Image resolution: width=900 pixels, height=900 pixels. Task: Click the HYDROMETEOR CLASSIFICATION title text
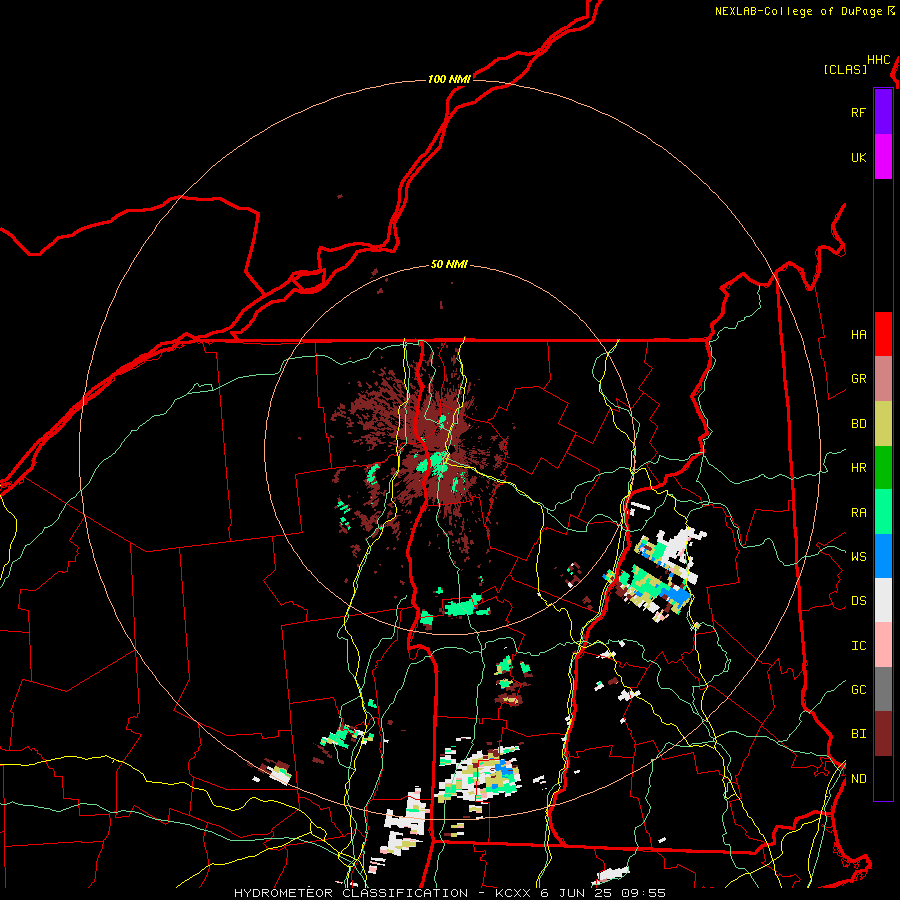[351, 893]
